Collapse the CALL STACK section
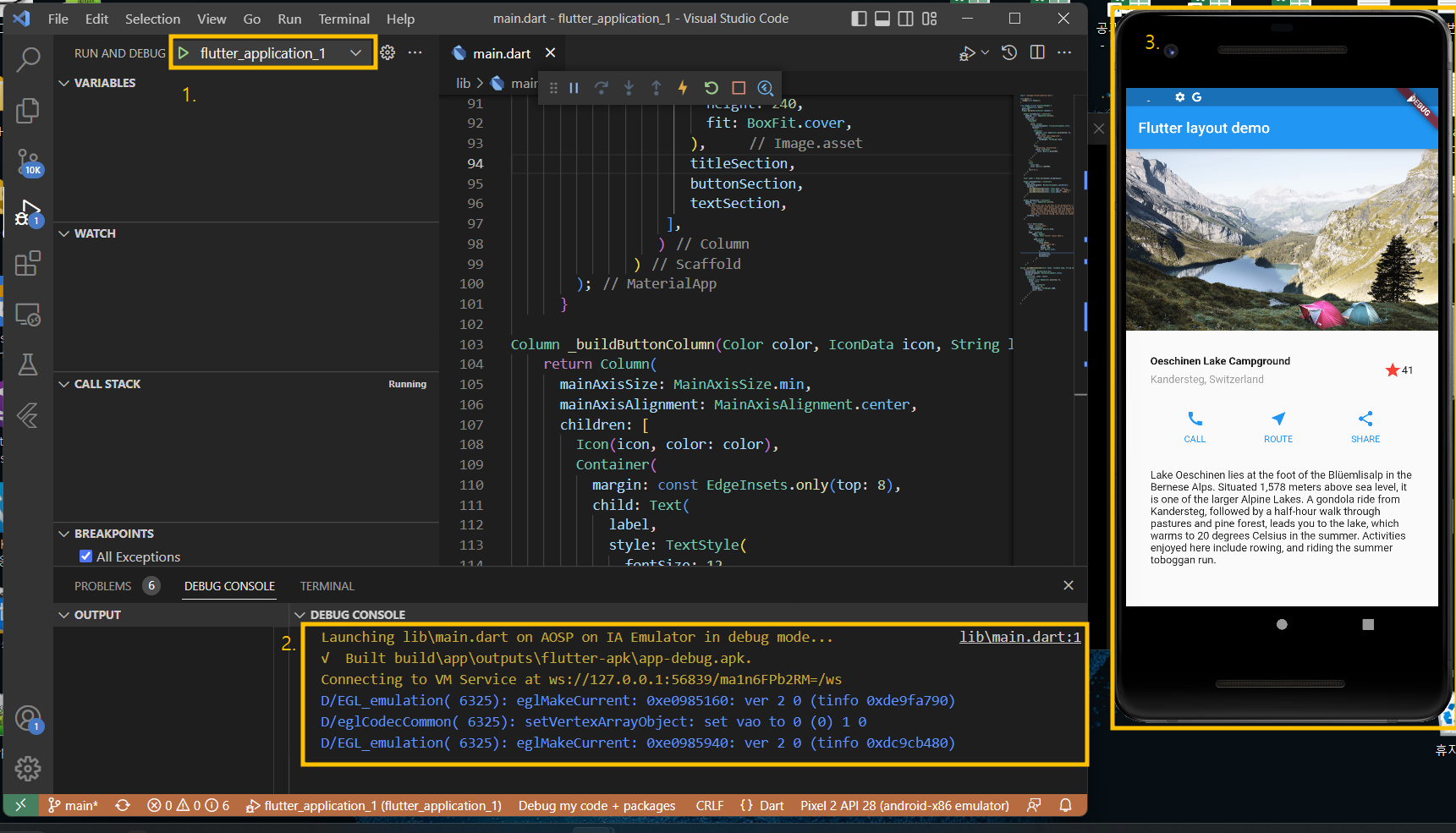1456x833 pixels. 107,384
